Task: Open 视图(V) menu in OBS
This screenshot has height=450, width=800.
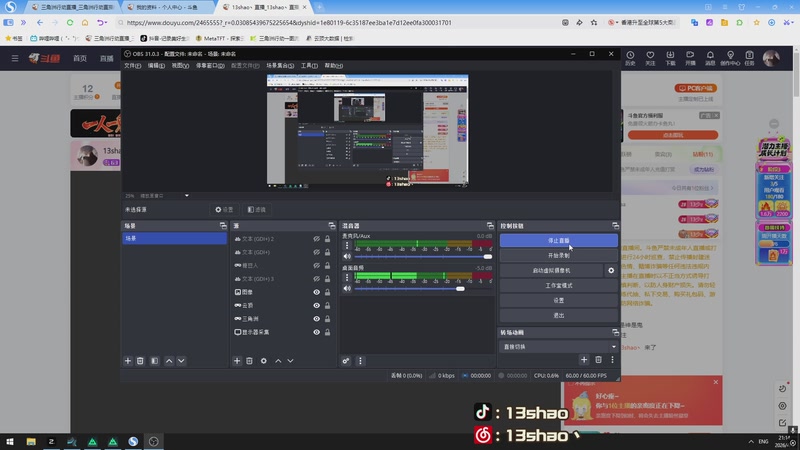Action: point(180,65)
